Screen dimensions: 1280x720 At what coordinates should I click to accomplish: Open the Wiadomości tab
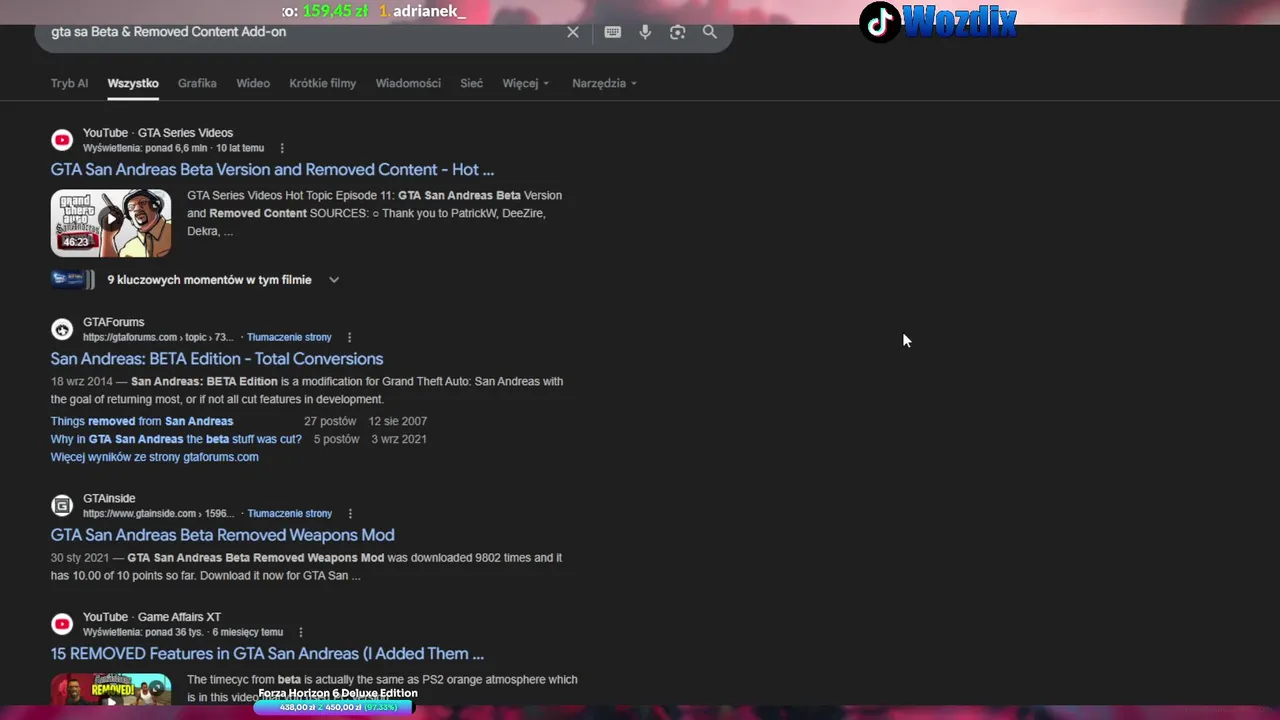[x=408, y=83]
